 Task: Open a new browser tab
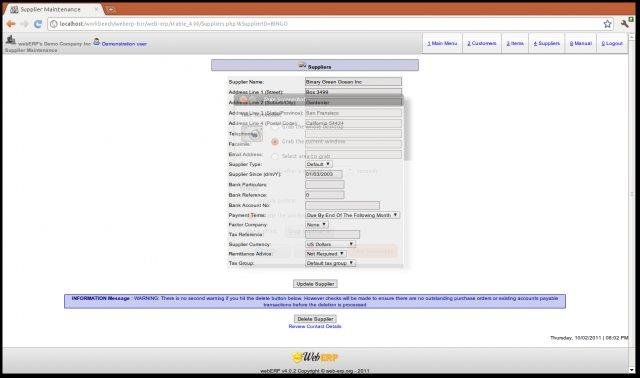111,9
